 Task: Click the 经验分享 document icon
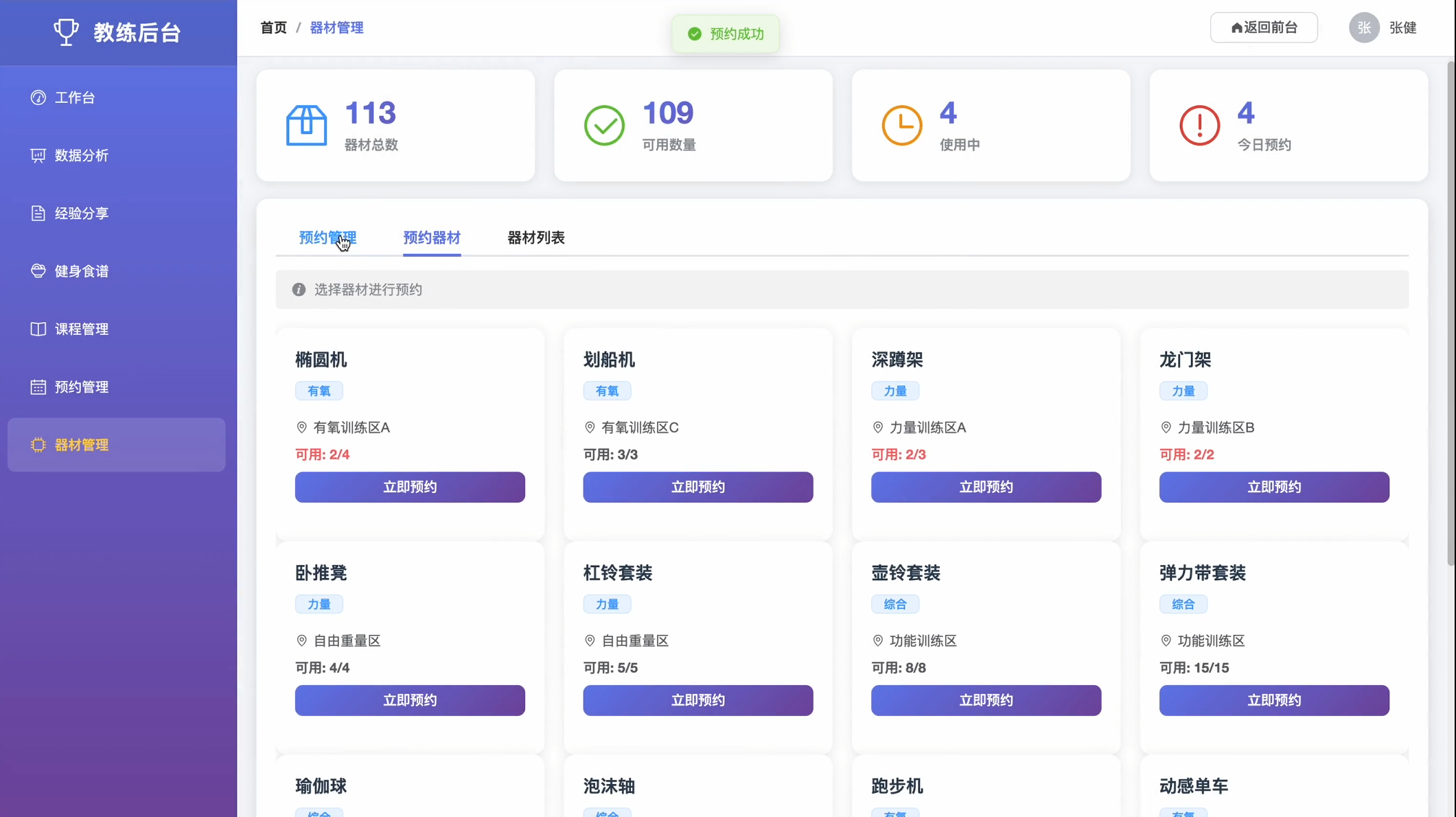38,214
